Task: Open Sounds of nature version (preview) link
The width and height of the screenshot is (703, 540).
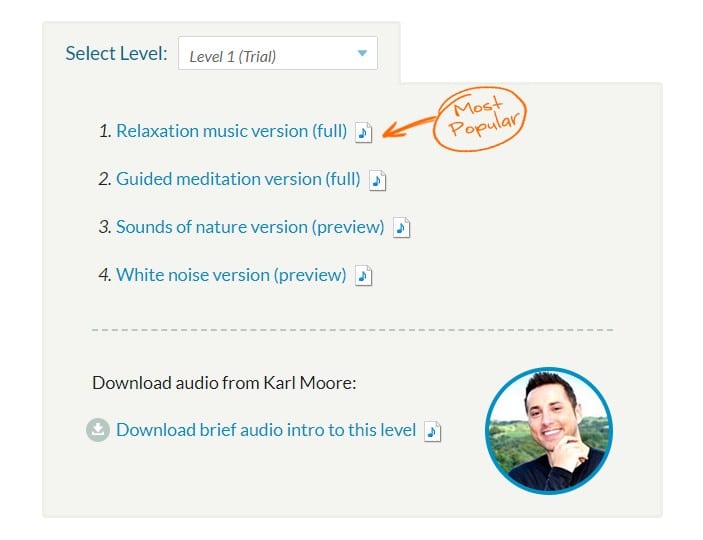Action: point(250,227)
